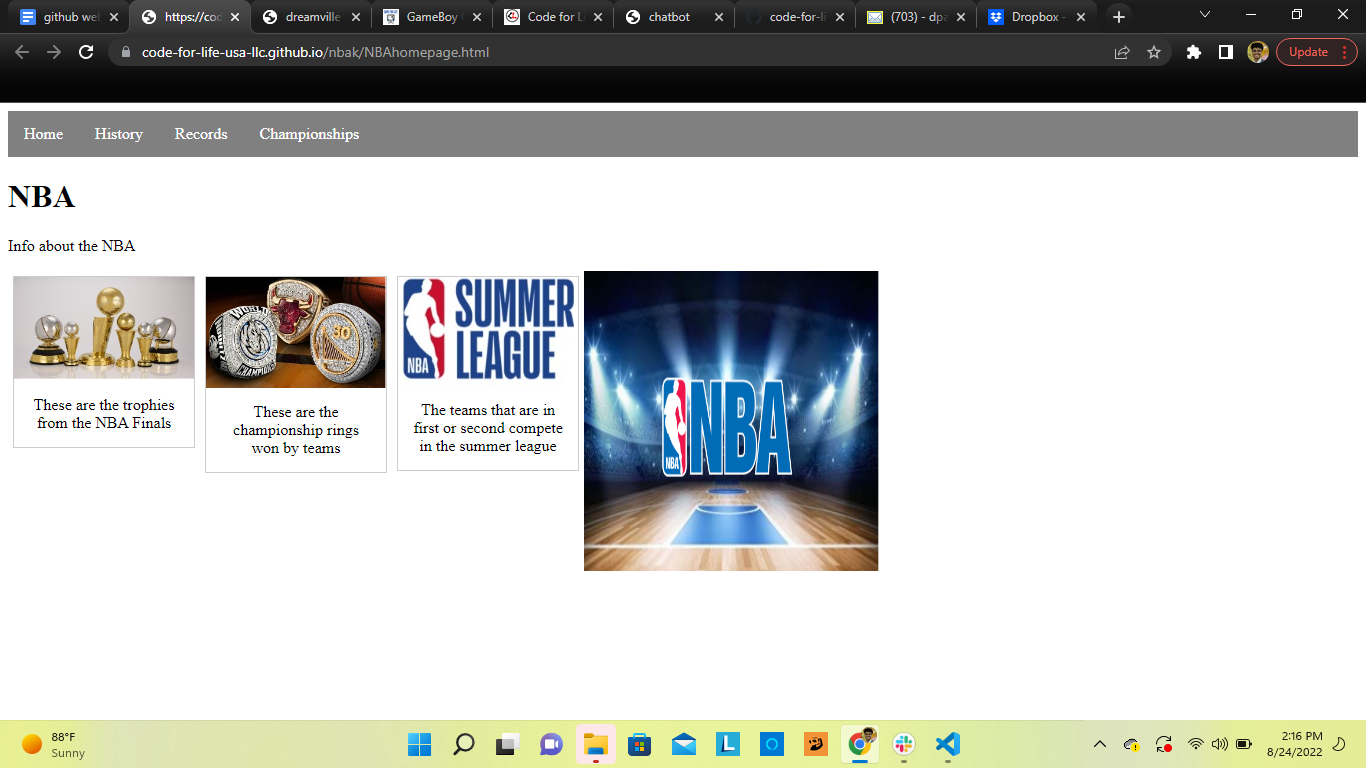Open Visual Studio Code from taskbar
Screen dimensions: 1366x768
click(x=948, y=744)
